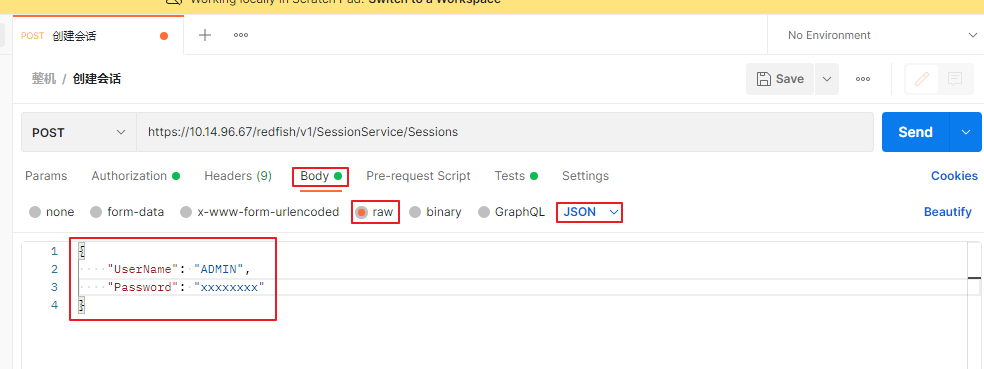Viewport: 984px width, 369px height.
Task: Click the Save button with disk icon
Action: (780, 79)
